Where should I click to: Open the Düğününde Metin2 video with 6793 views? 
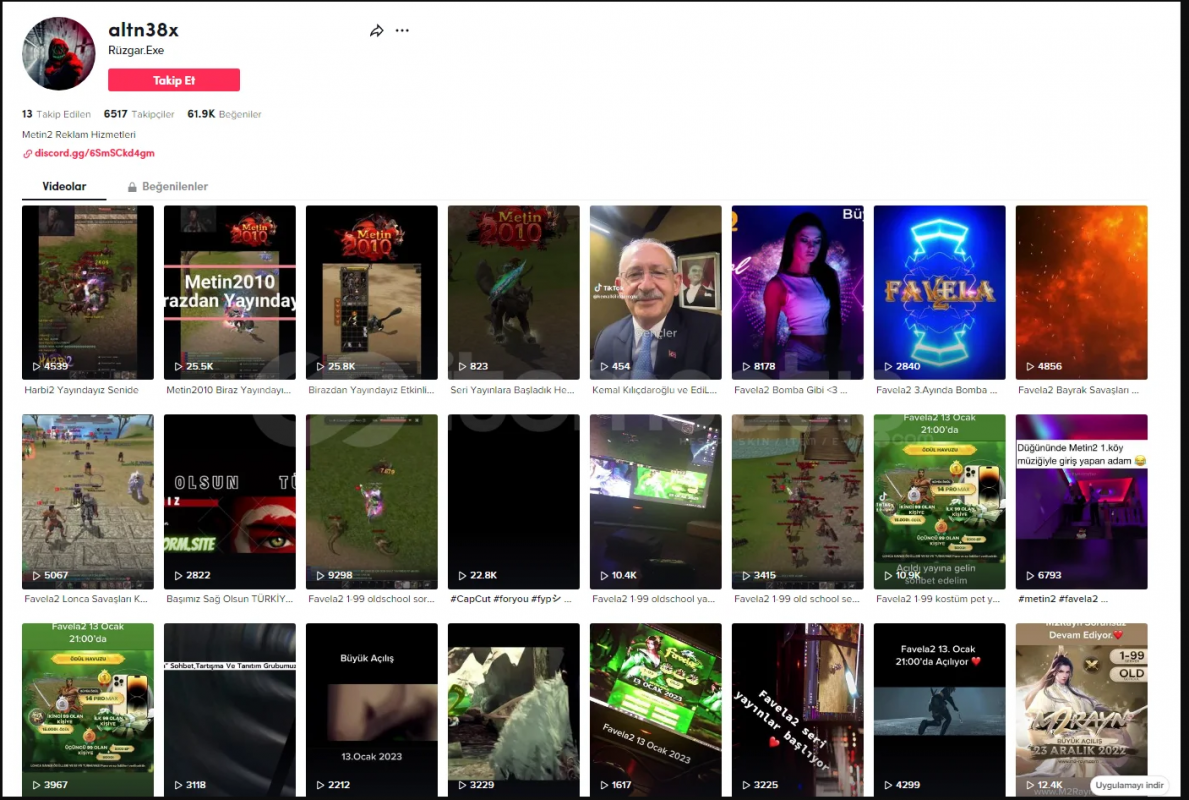click(1081, 501)
